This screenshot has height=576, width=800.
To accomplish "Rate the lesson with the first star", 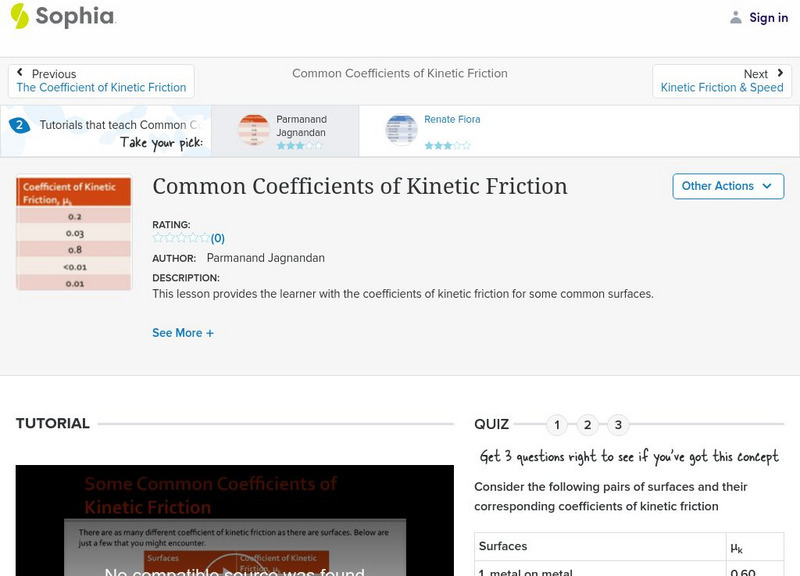I will (157, 238).
